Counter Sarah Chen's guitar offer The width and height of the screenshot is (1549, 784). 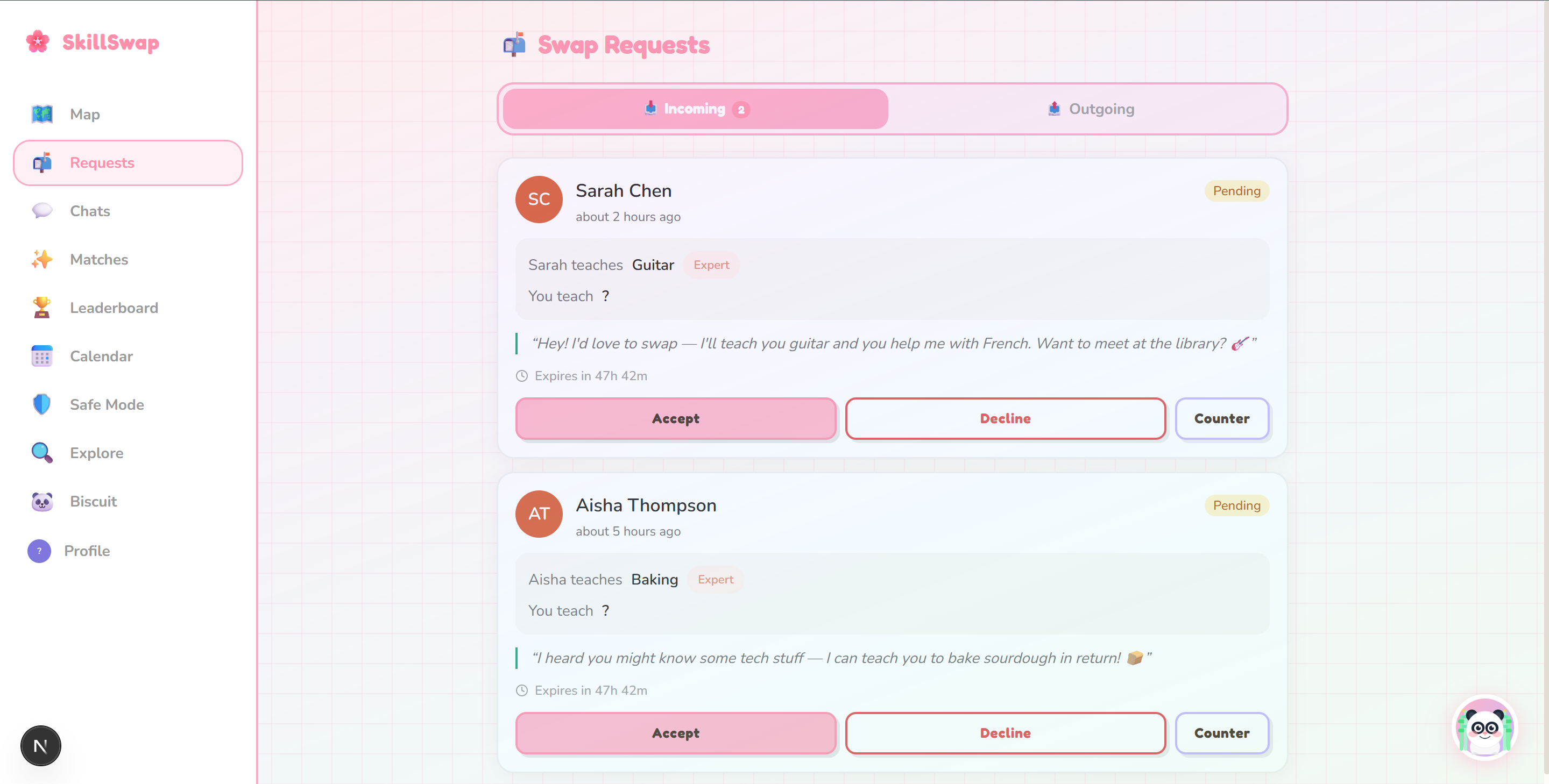(1221, 419)
